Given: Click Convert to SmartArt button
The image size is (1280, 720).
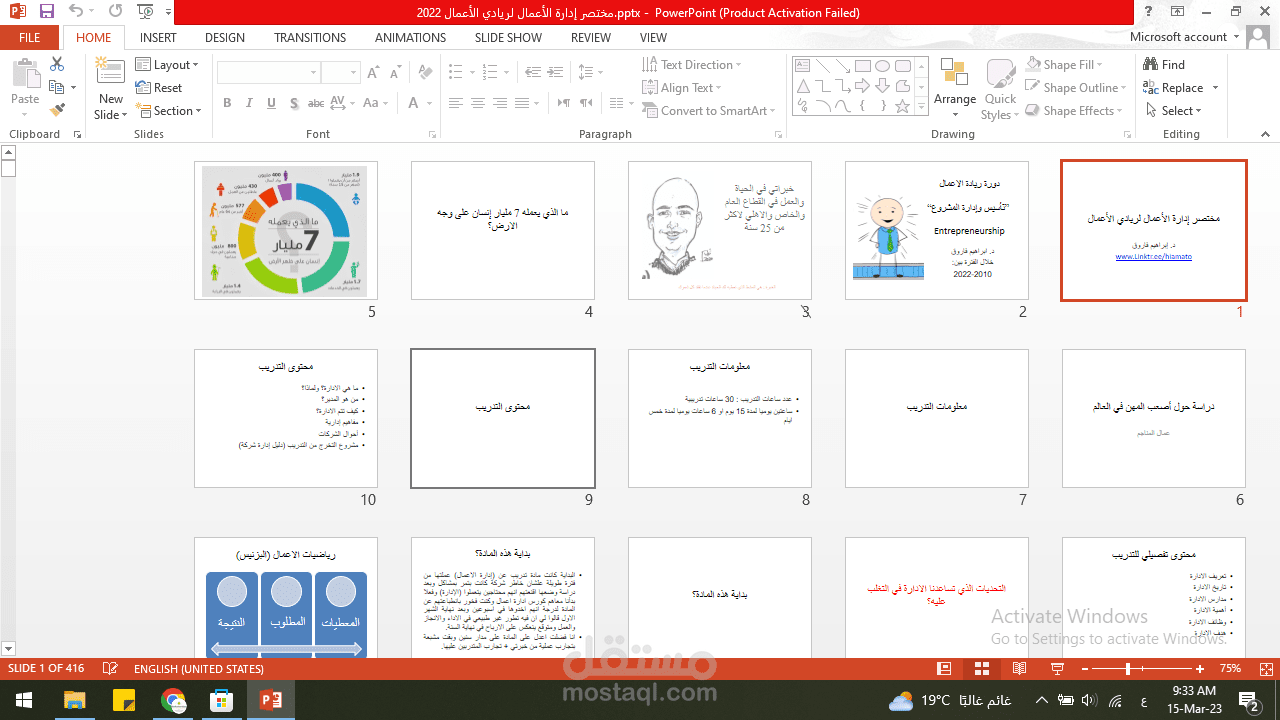Looking at the screenshot, I should click(710, 110).
